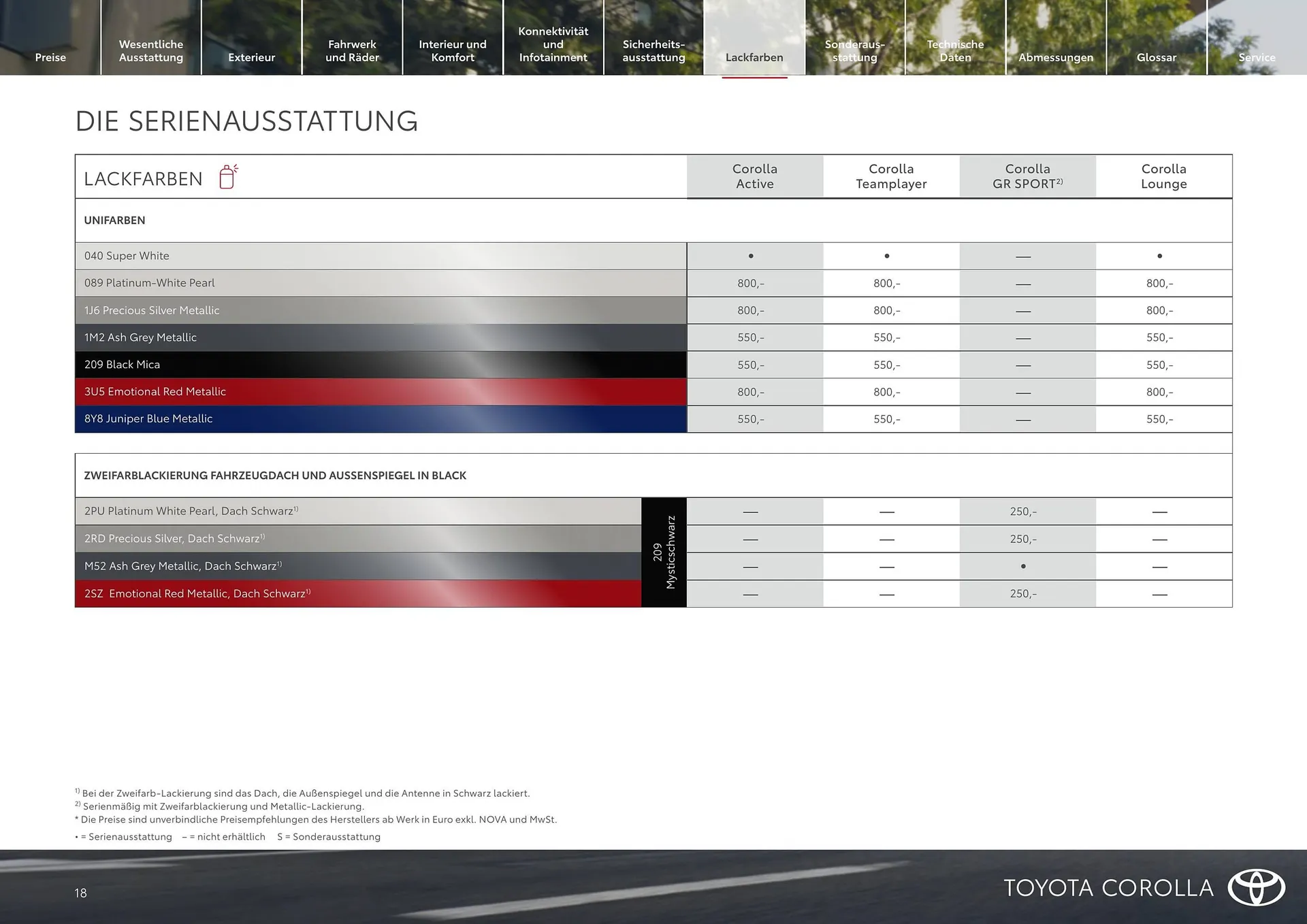The height and width of the screenshot is (924, 1307).
Task: Click the spray can icon beside Lackfarben
Action: click(x=228, y=177)
